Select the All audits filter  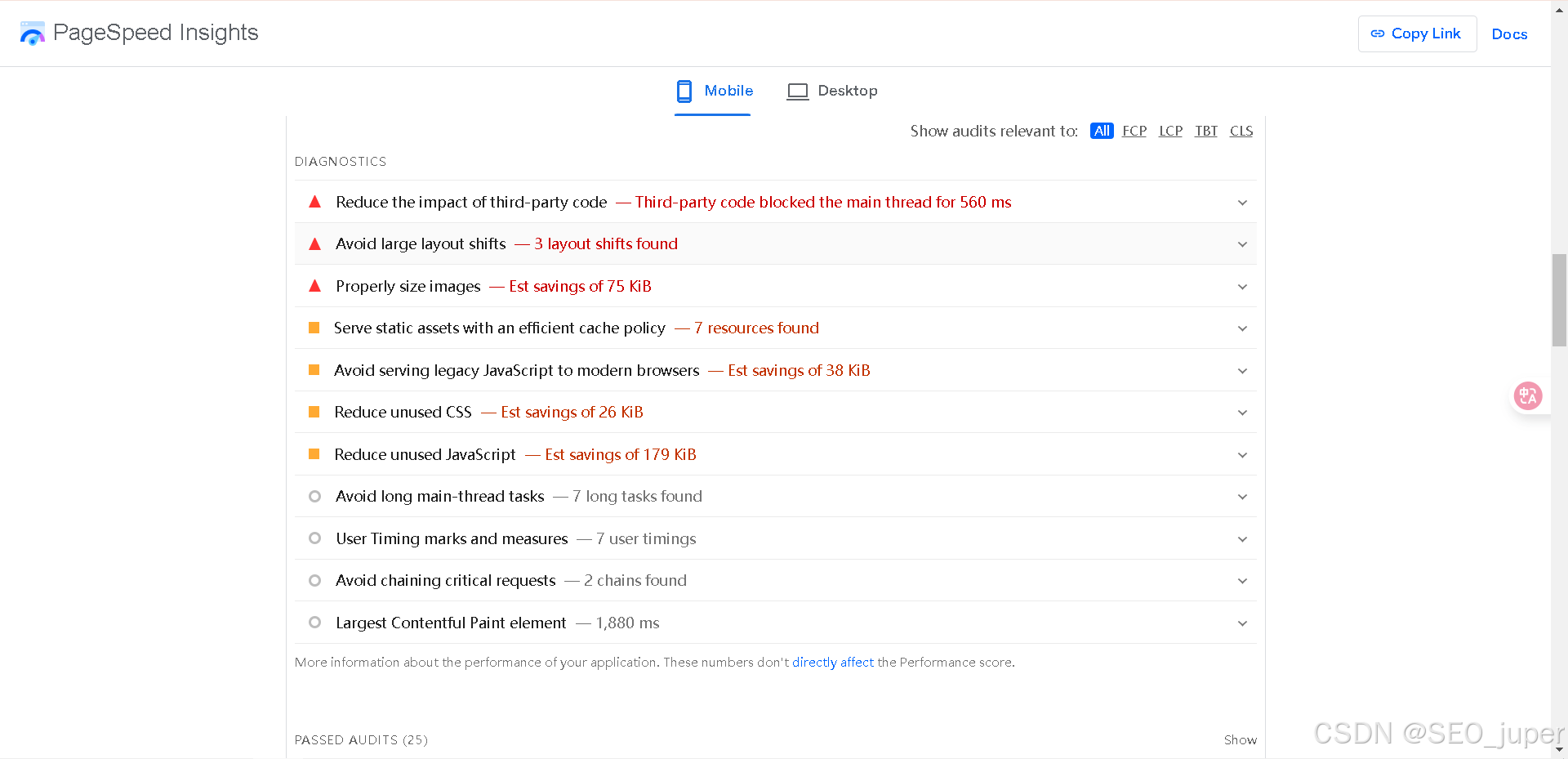pos(1102,131)
